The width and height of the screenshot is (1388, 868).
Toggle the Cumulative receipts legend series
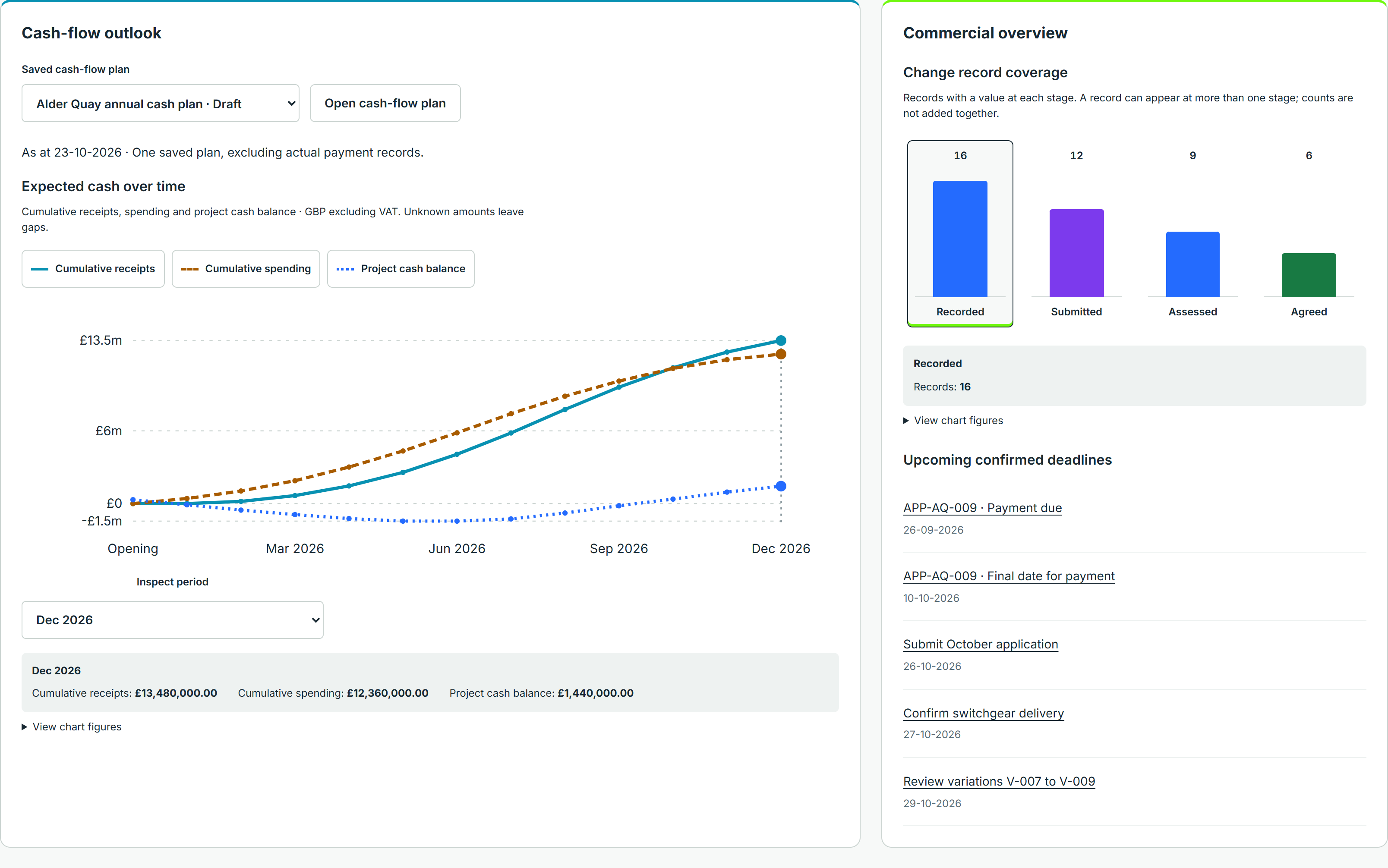93,269
